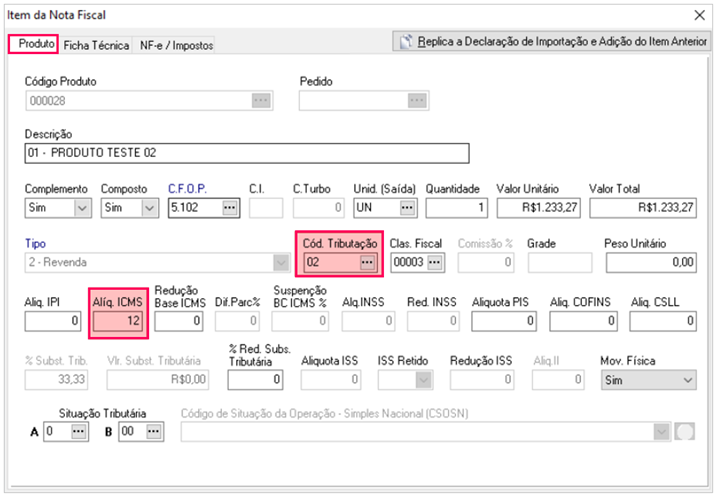
Task: Expand the Composto dropdown
Action: (x=149, y=207)
